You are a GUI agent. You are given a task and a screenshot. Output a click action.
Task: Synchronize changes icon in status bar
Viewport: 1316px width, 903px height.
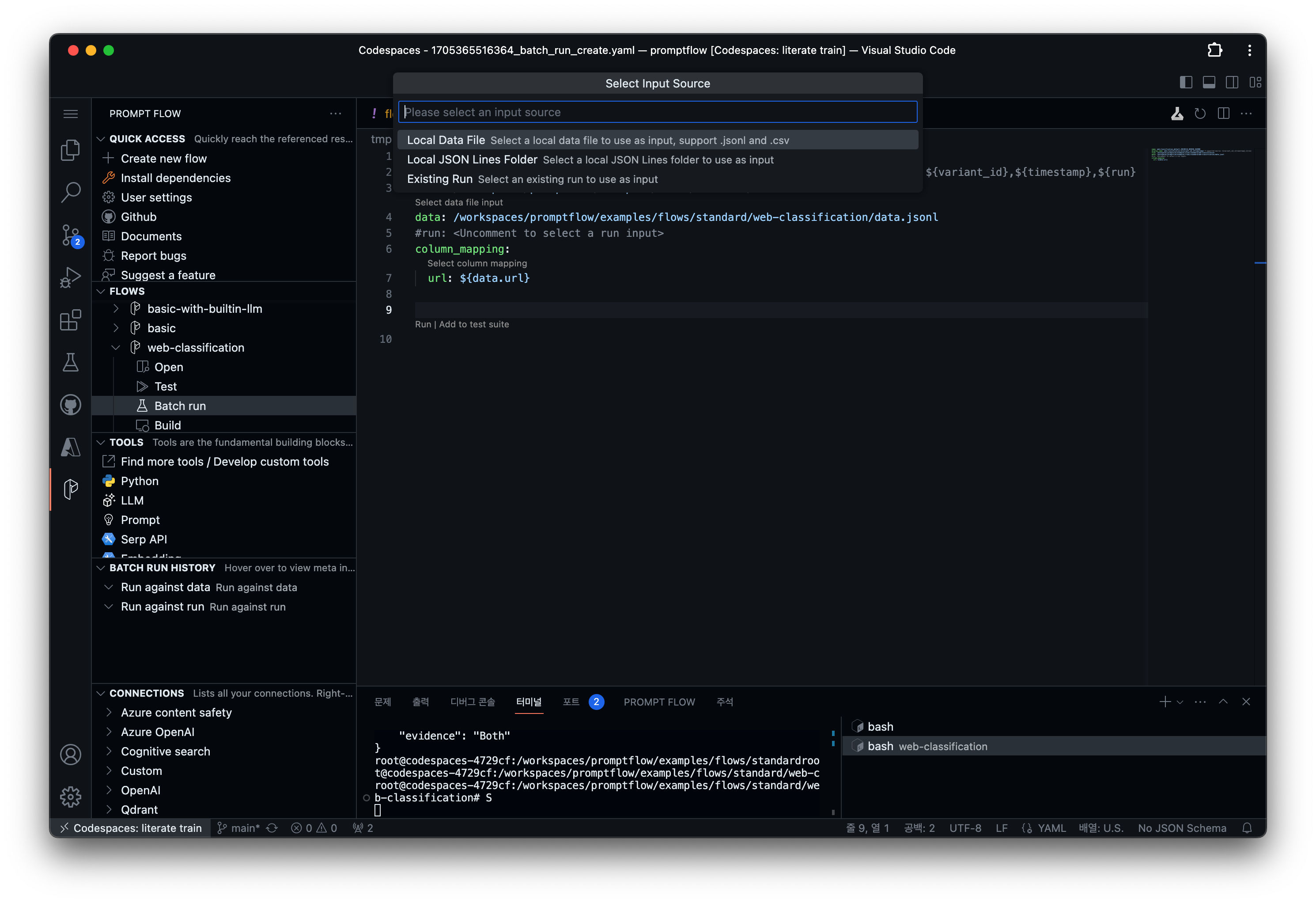(272, 828)
